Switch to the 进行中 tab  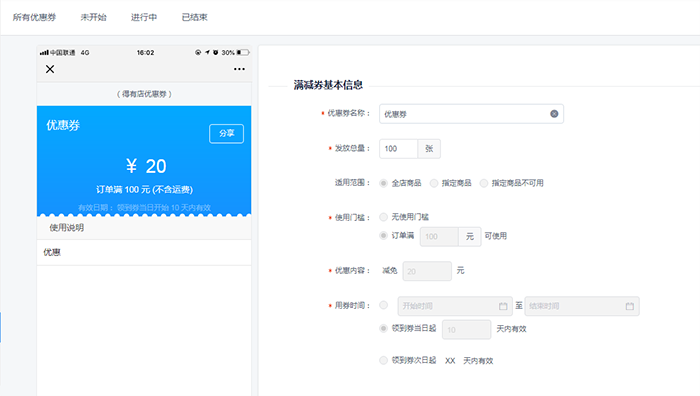(x=144, y=17)
